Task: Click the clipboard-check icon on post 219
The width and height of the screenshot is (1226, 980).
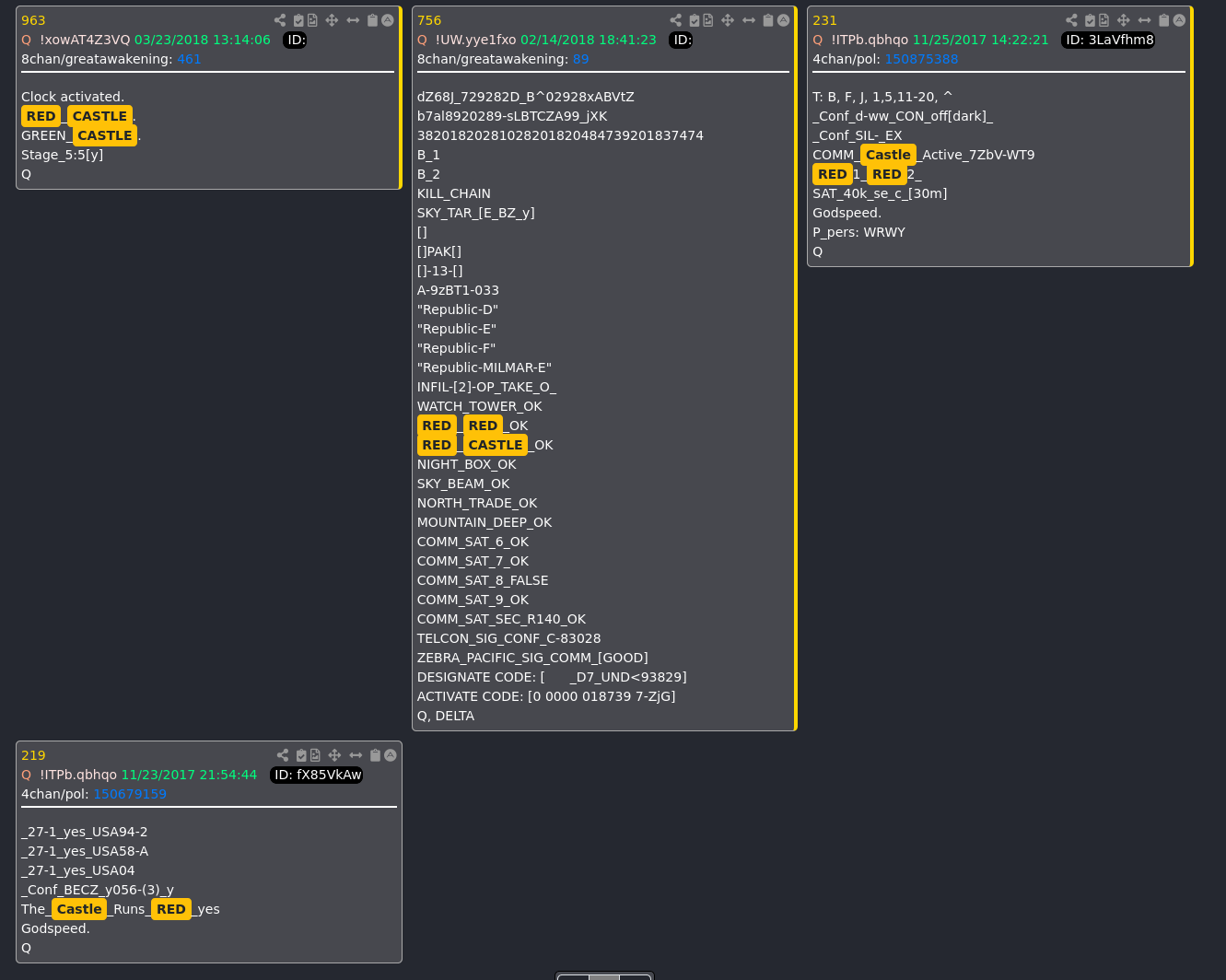Action: point(301,755)
